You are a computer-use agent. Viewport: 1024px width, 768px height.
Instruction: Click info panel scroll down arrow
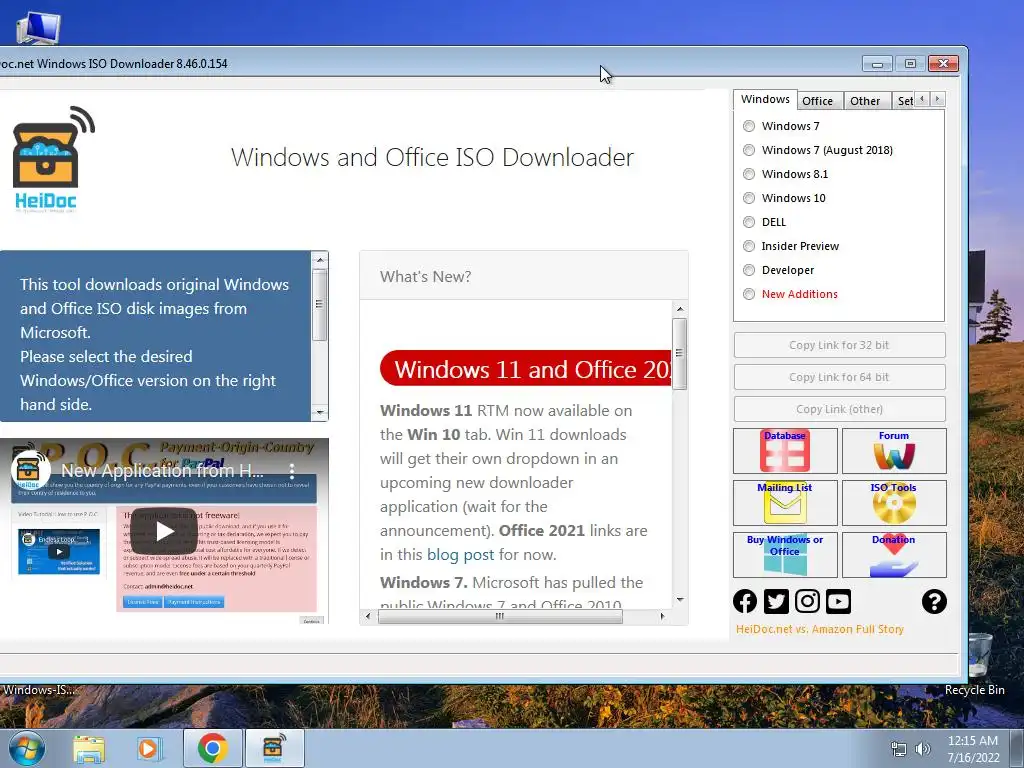(x=319, y=412)
